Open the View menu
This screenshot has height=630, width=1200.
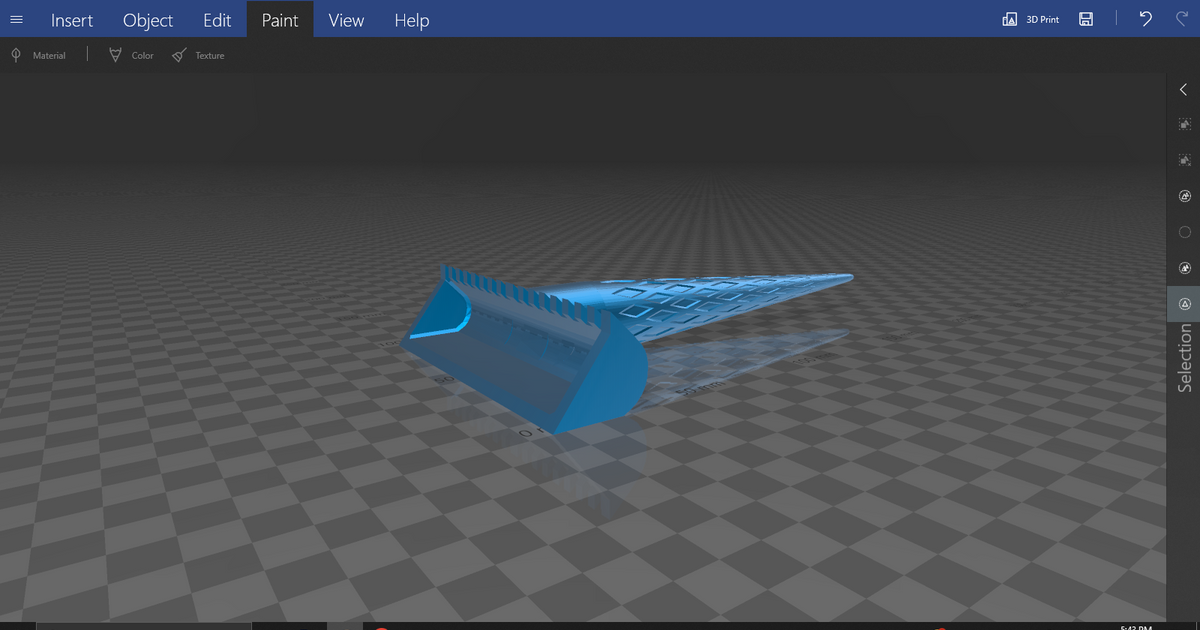pos(346,19)
